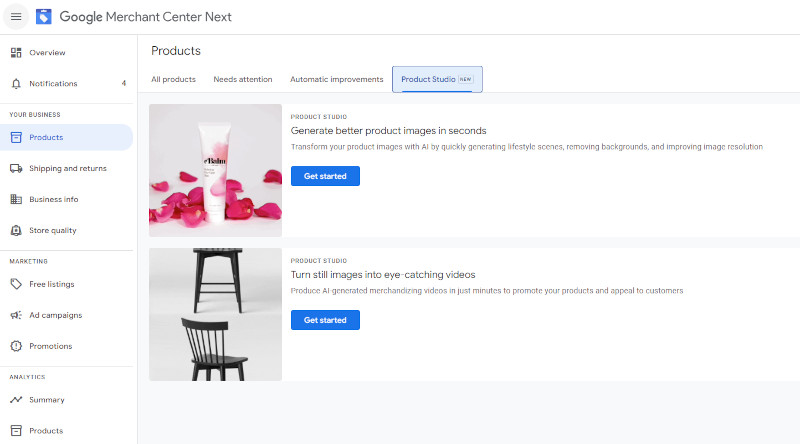Click the Google Merchant Center logo

point(44,17)
